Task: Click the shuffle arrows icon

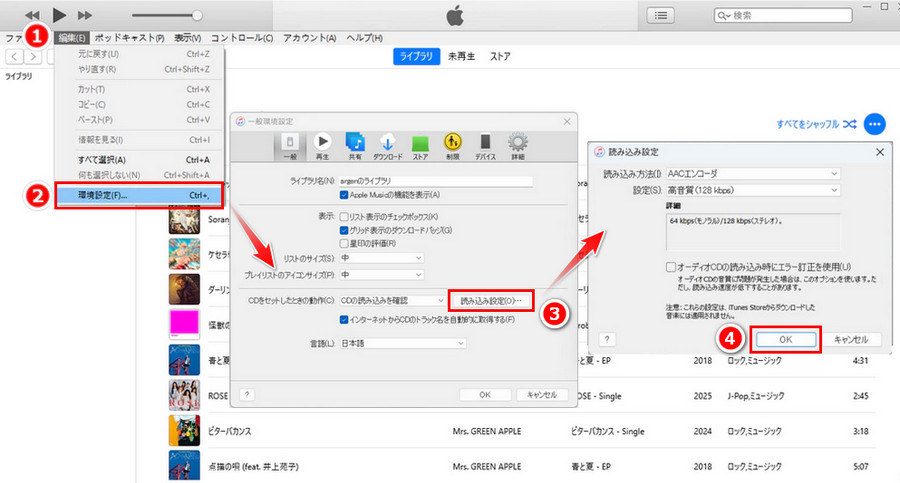Action: coord(850,124)
